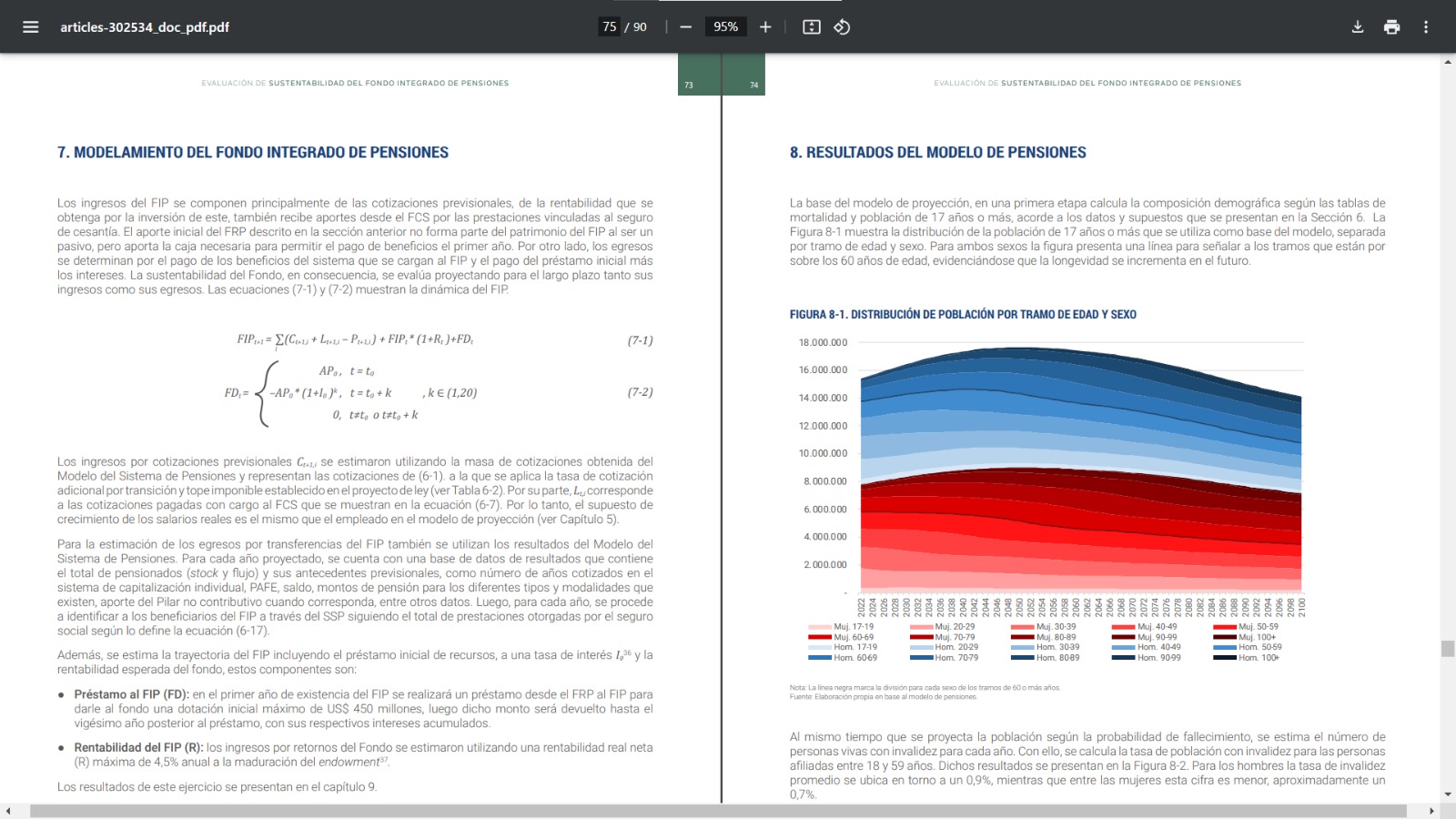Click the total page count label / 90
The height and width of the screenshot is (819, 1456).
[636, 26]
